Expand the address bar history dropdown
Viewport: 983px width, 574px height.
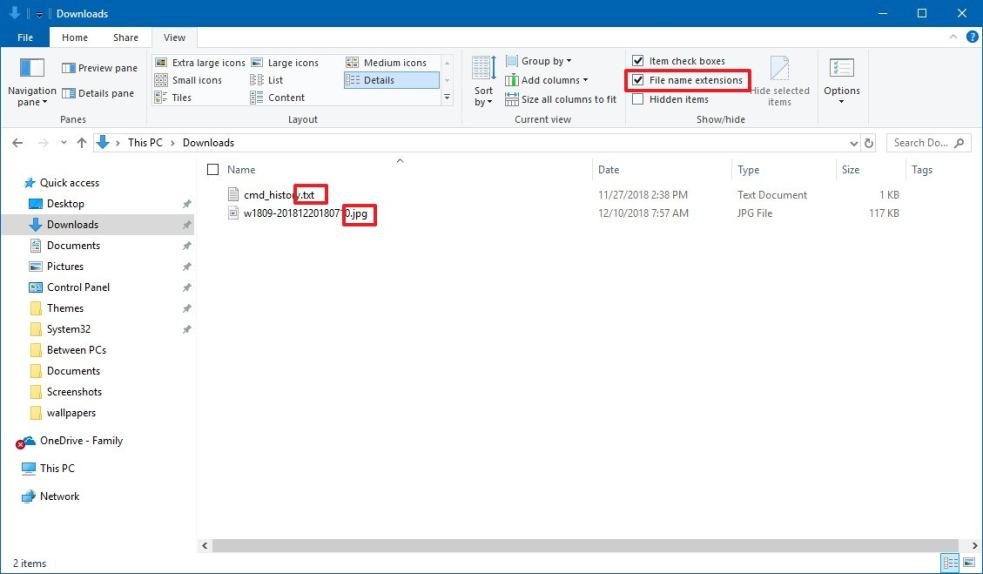(853, 143)
